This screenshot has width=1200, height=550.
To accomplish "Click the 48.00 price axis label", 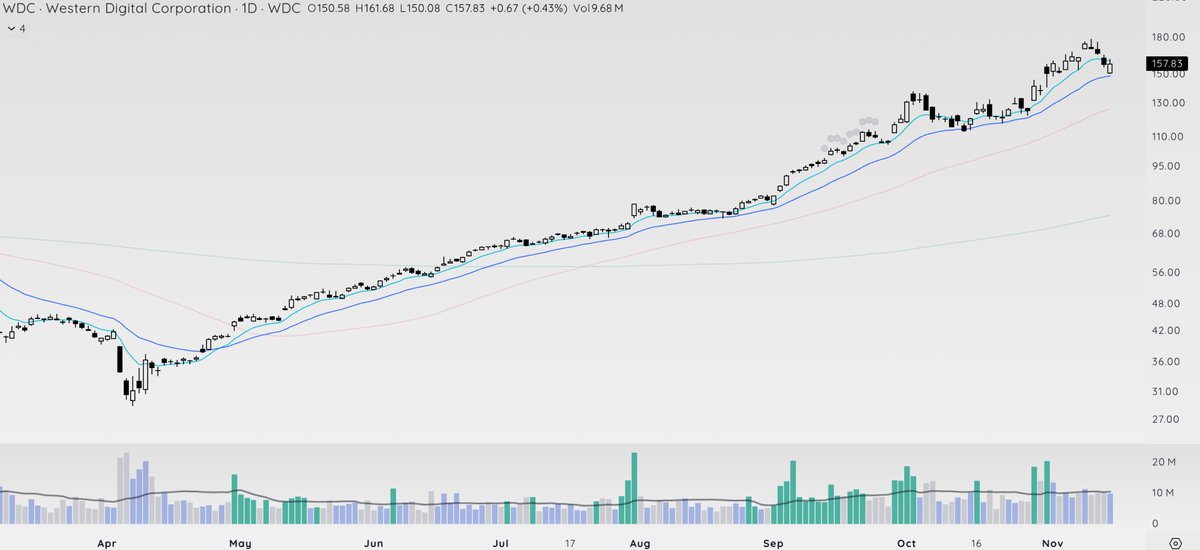I will 1168,304.
